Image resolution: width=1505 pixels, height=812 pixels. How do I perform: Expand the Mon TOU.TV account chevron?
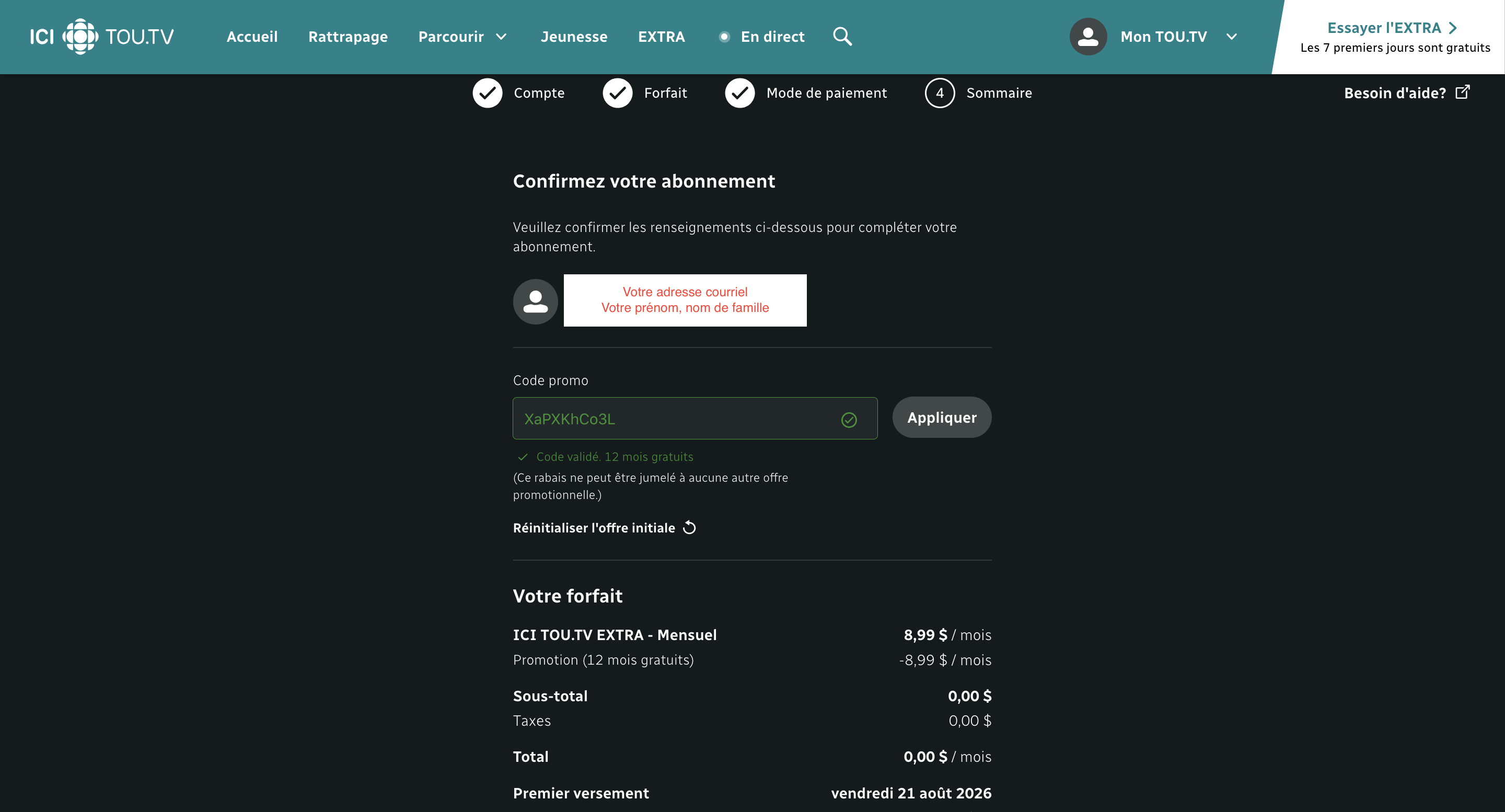(1231, 37)
